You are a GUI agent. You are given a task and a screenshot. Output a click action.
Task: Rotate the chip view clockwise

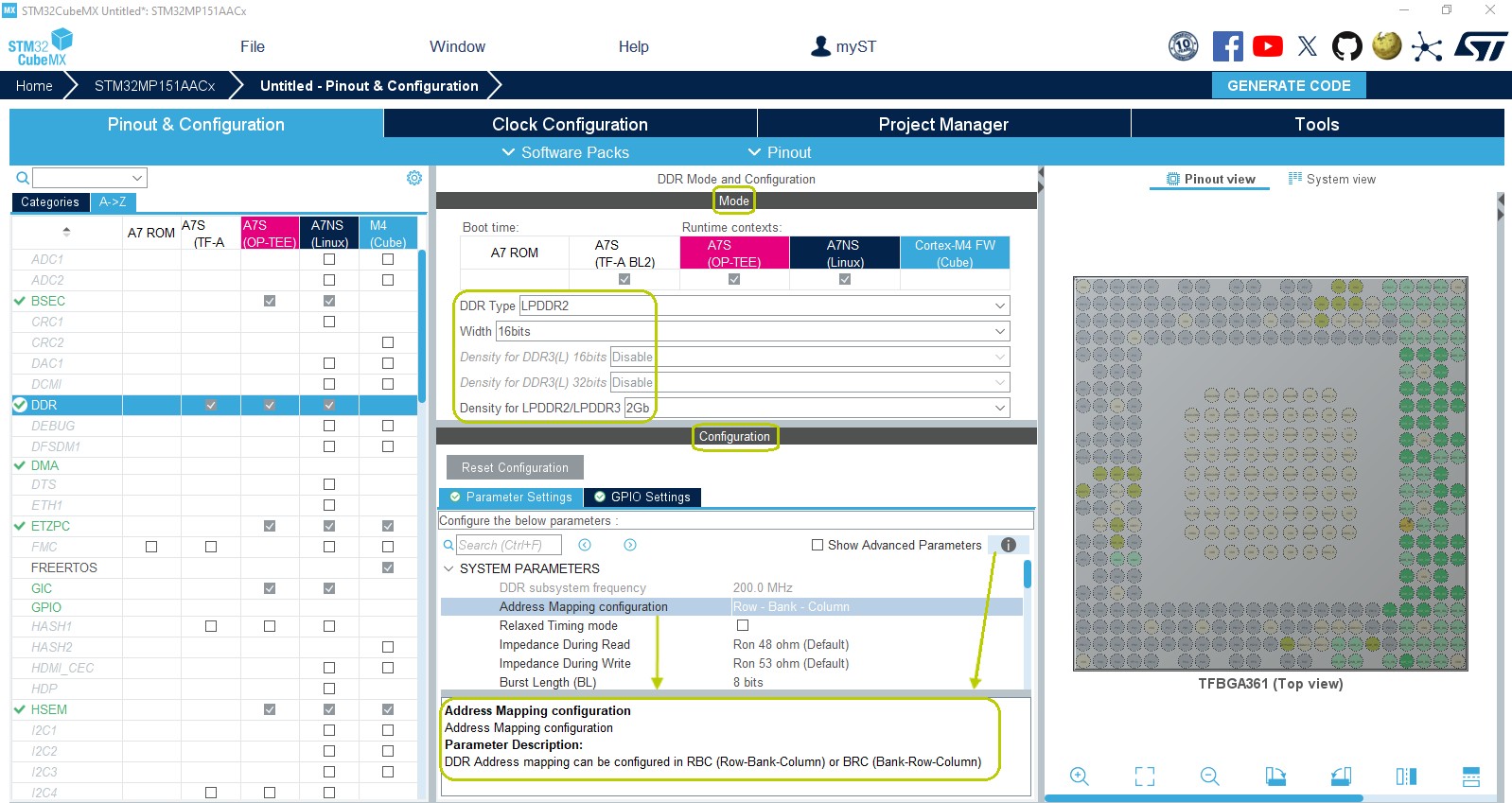pyautogui.click(x=1275, y=777)
